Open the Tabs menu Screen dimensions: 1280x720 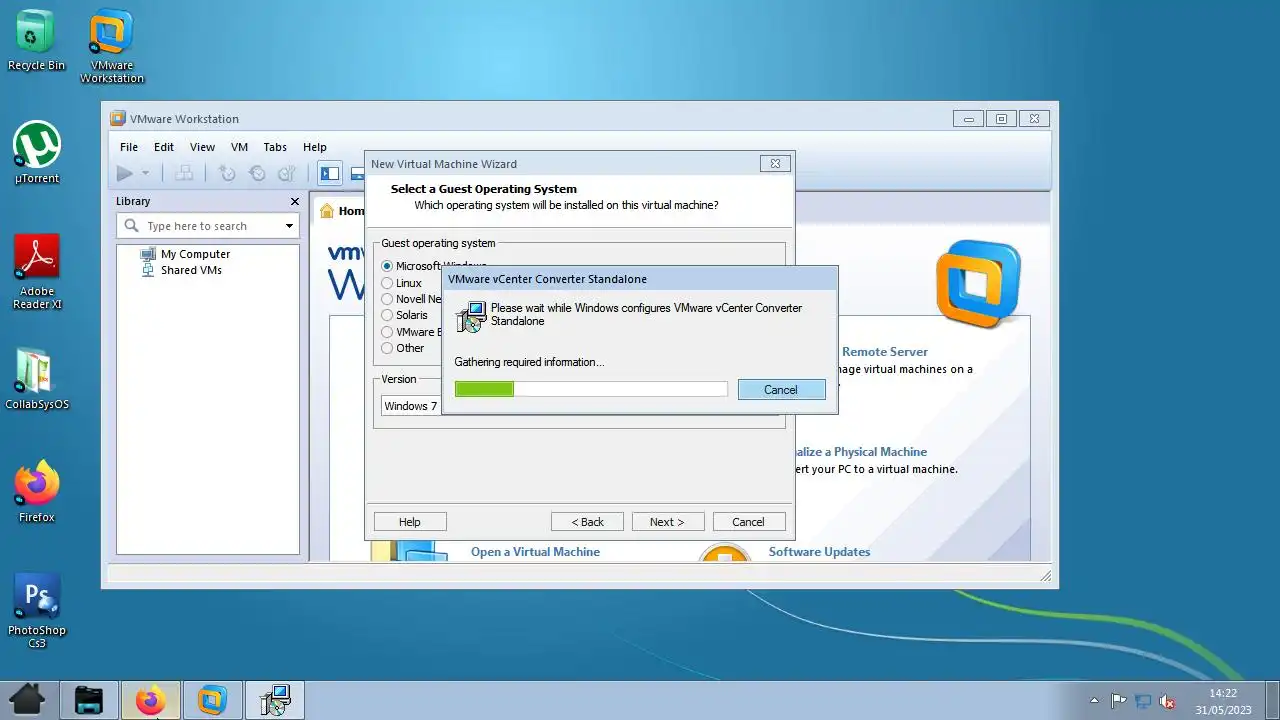(275, 147)
